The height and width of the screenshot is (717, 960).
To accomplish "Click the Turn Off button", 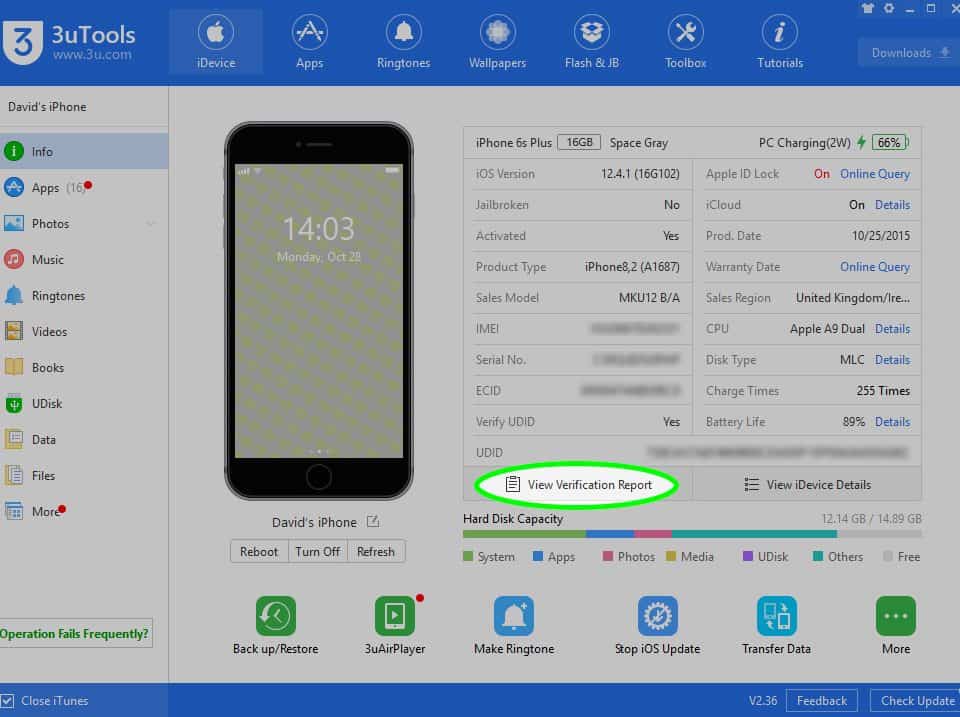I will [317, 552].
